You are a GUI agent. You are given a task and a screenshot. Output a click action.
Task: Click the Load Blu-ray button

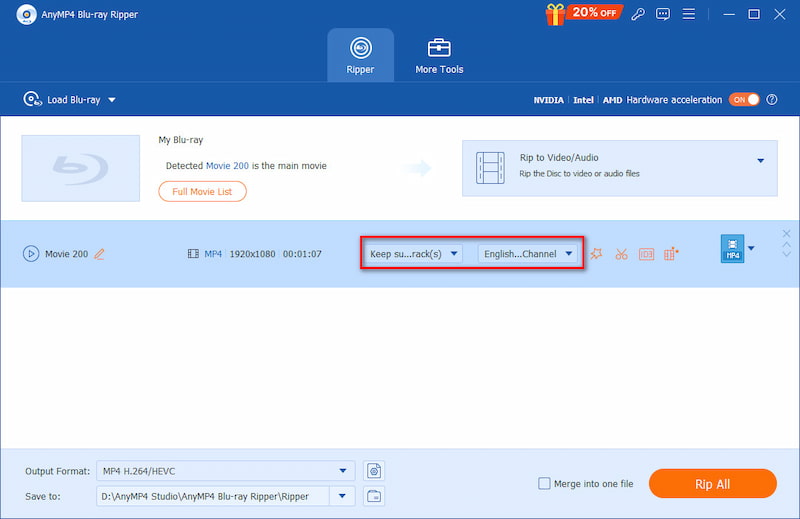pyautogui.click(x=62, y=100)
